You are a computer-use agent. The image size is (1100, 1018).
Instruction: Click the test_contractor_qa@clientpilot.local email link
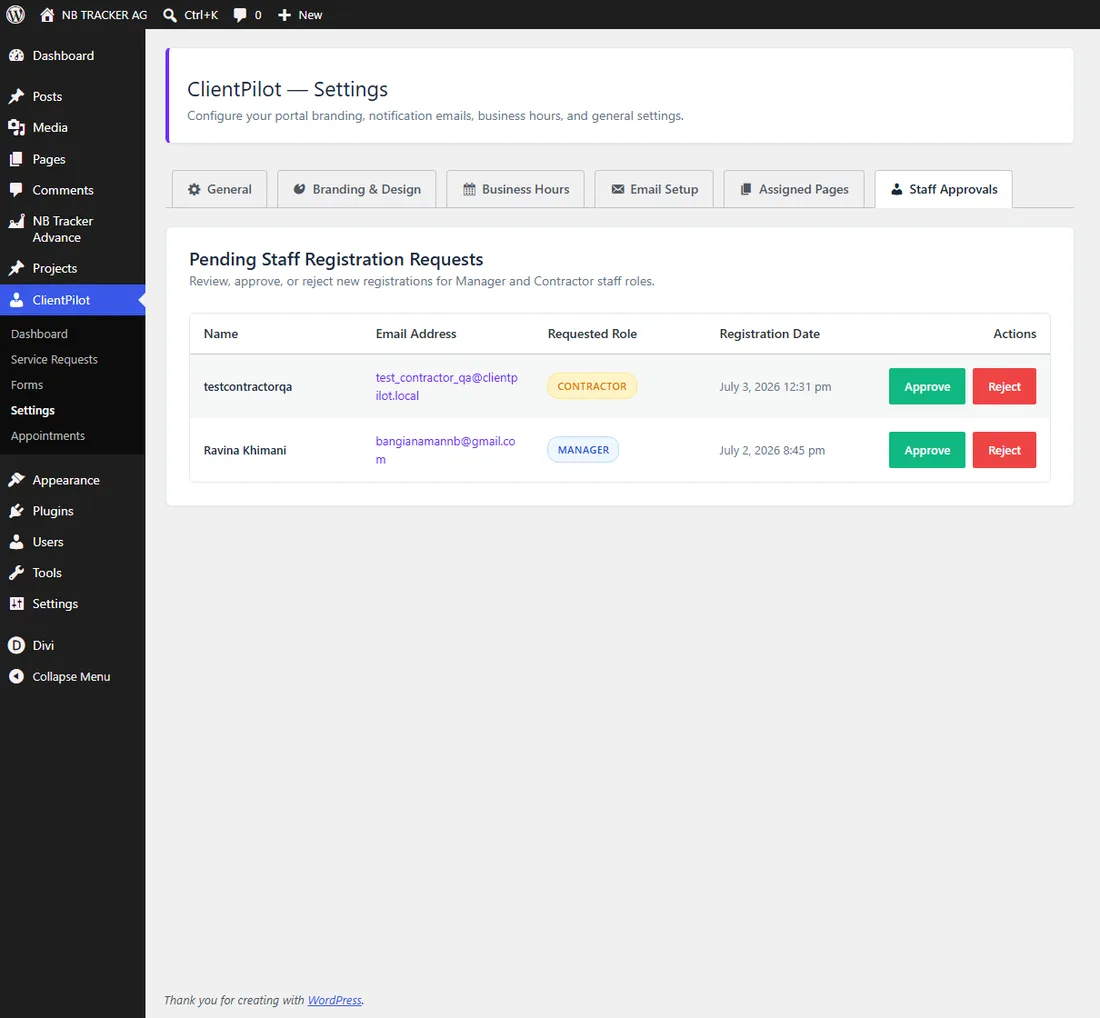pyautogui.click(x=446, y=387)
